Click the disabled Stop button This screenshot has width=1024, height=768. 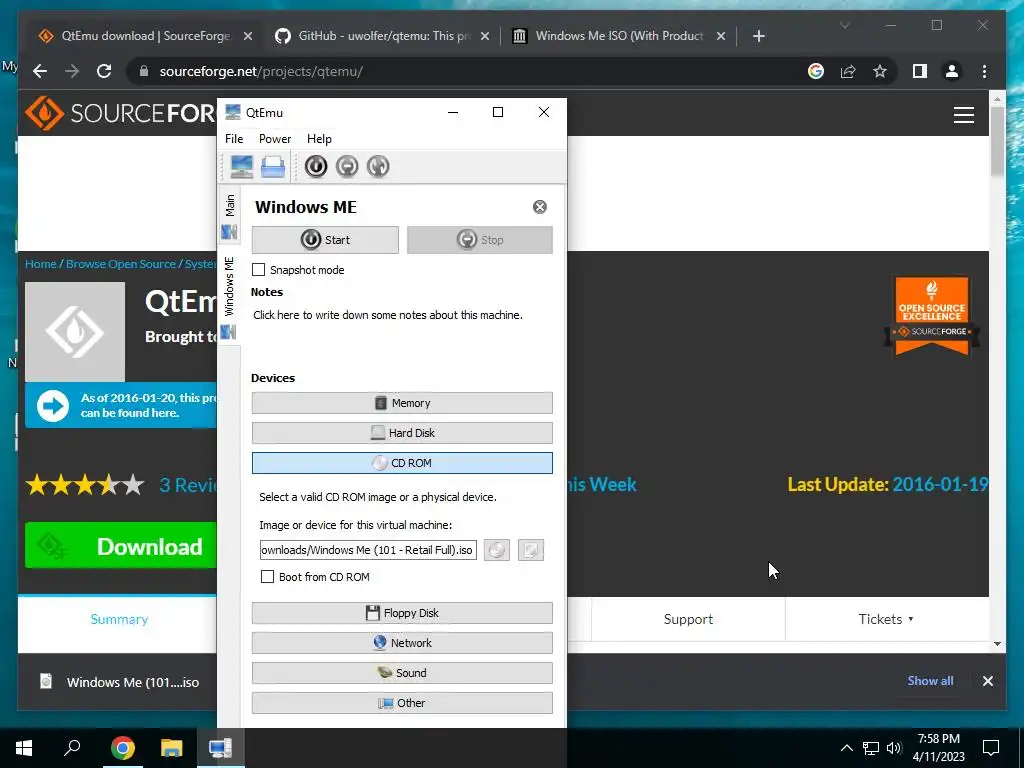pyautogui.click(x=480, y=240)
